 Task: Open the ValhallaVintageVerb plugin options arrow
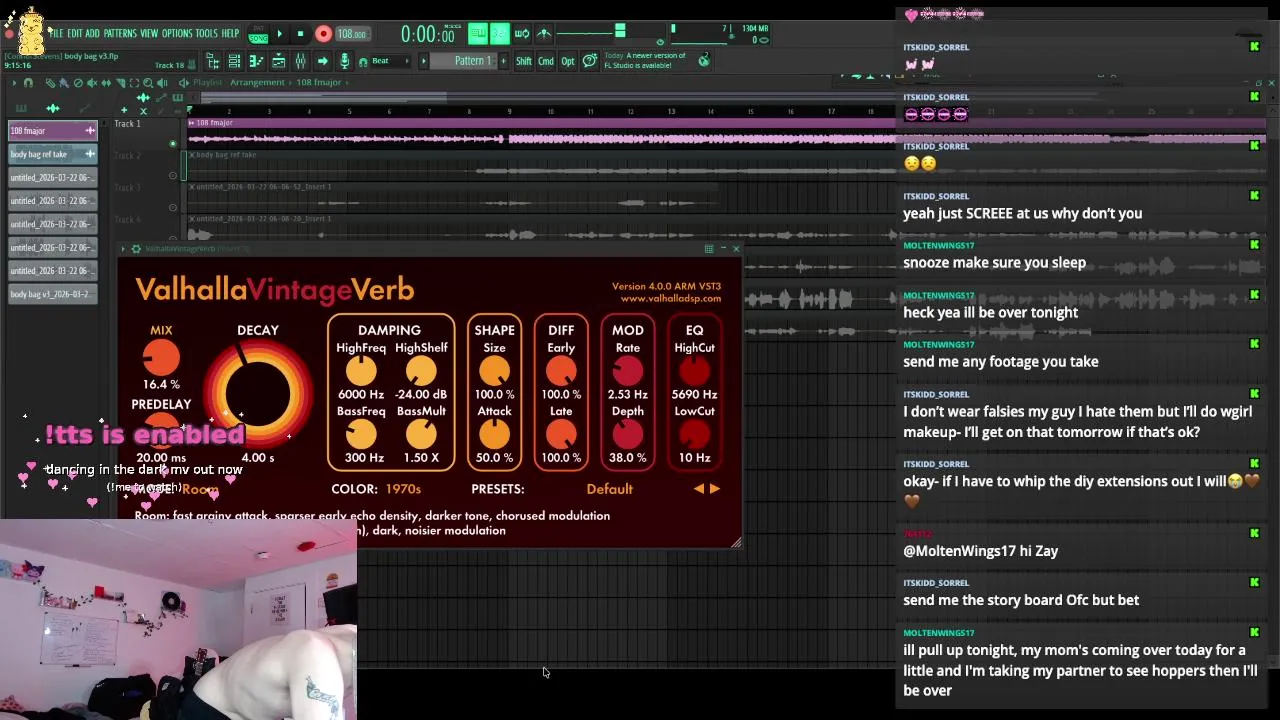[x=124, y=249]
